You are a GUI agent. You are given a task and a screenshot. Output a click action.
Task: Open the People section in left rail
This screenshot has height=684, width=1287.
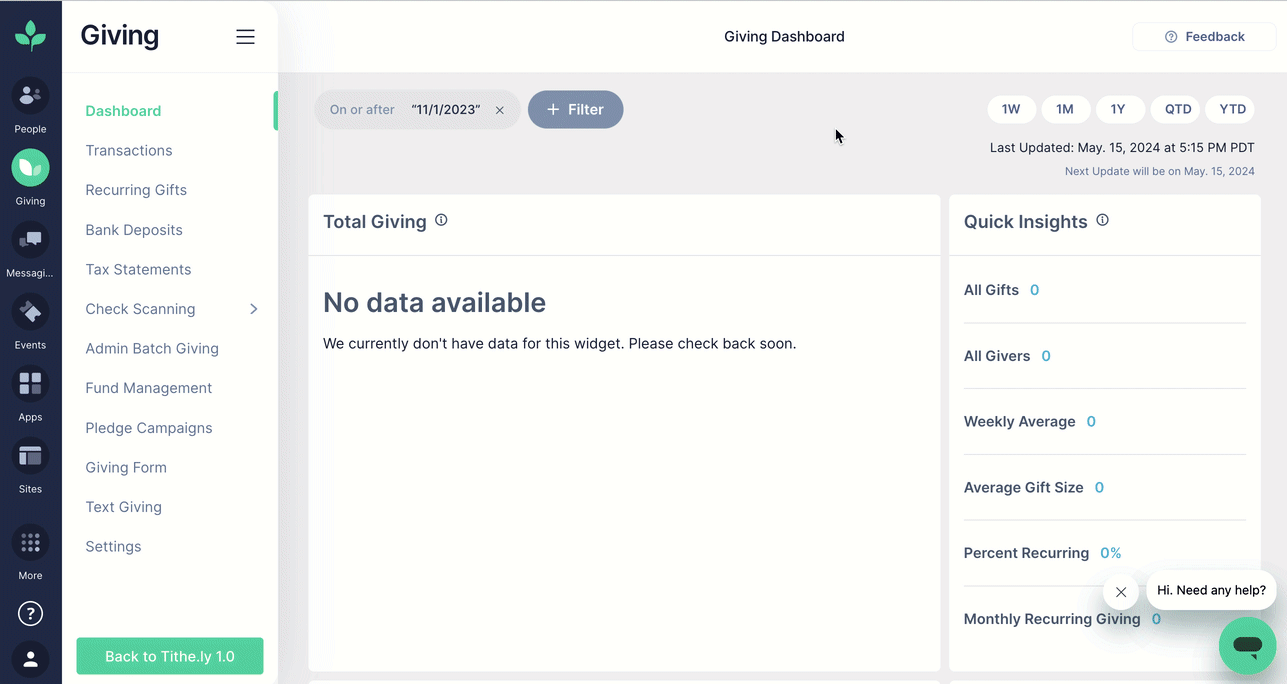point(30,96)
